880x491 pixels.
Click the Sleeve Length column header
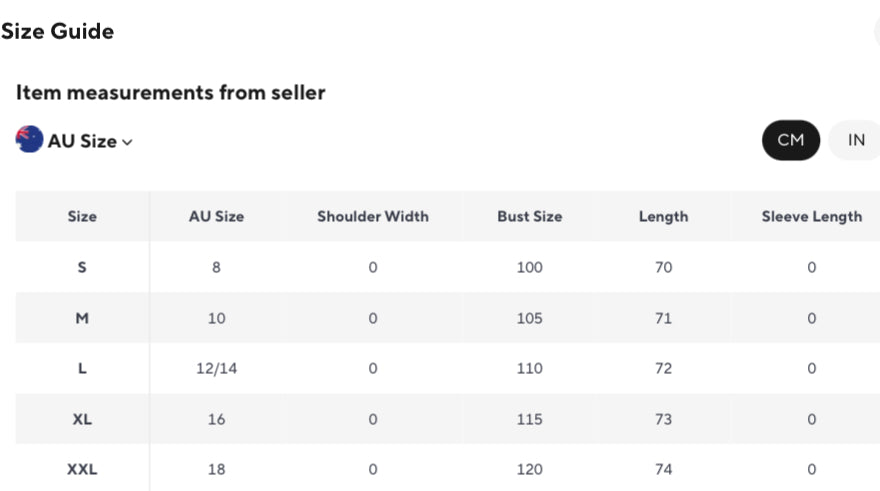click(x=811, y=216)
